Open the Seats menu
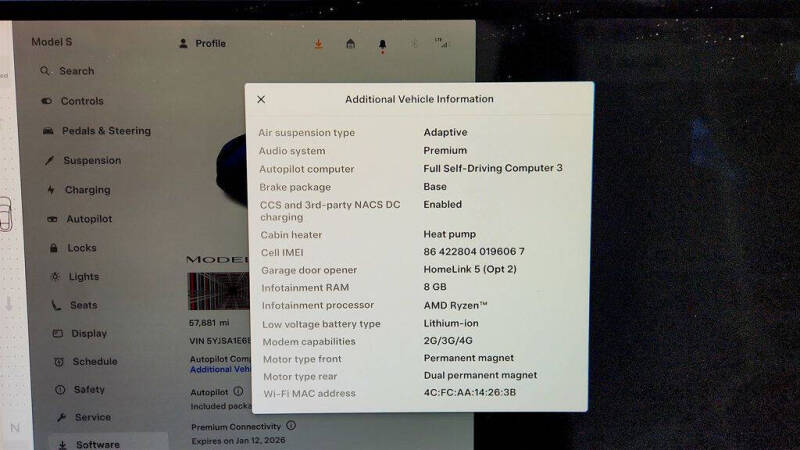This screenshot has width=800, height=450. pyautogui.click(x=74, y=305)
